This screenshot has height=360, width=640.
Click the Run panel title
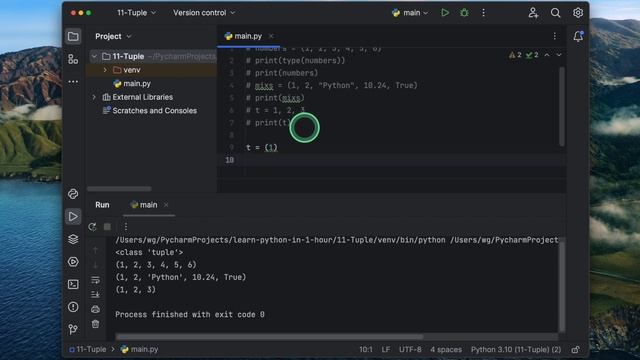[x=102, y=205]
